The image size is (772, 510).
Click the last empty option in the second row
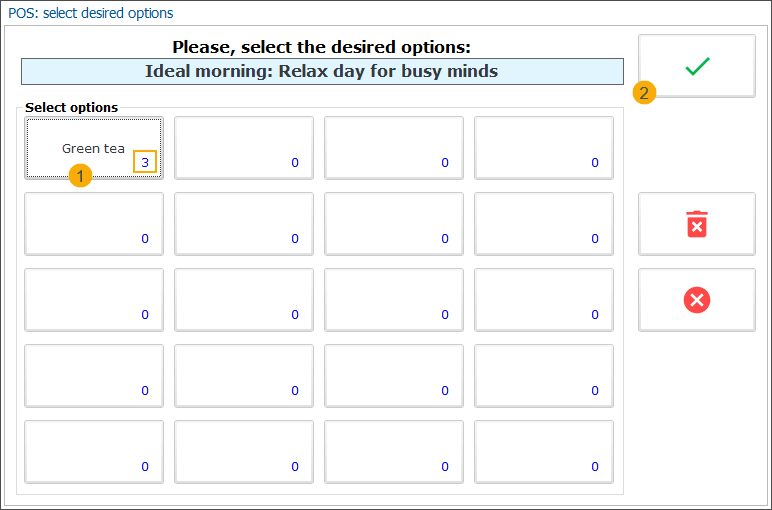click(544, 224)
